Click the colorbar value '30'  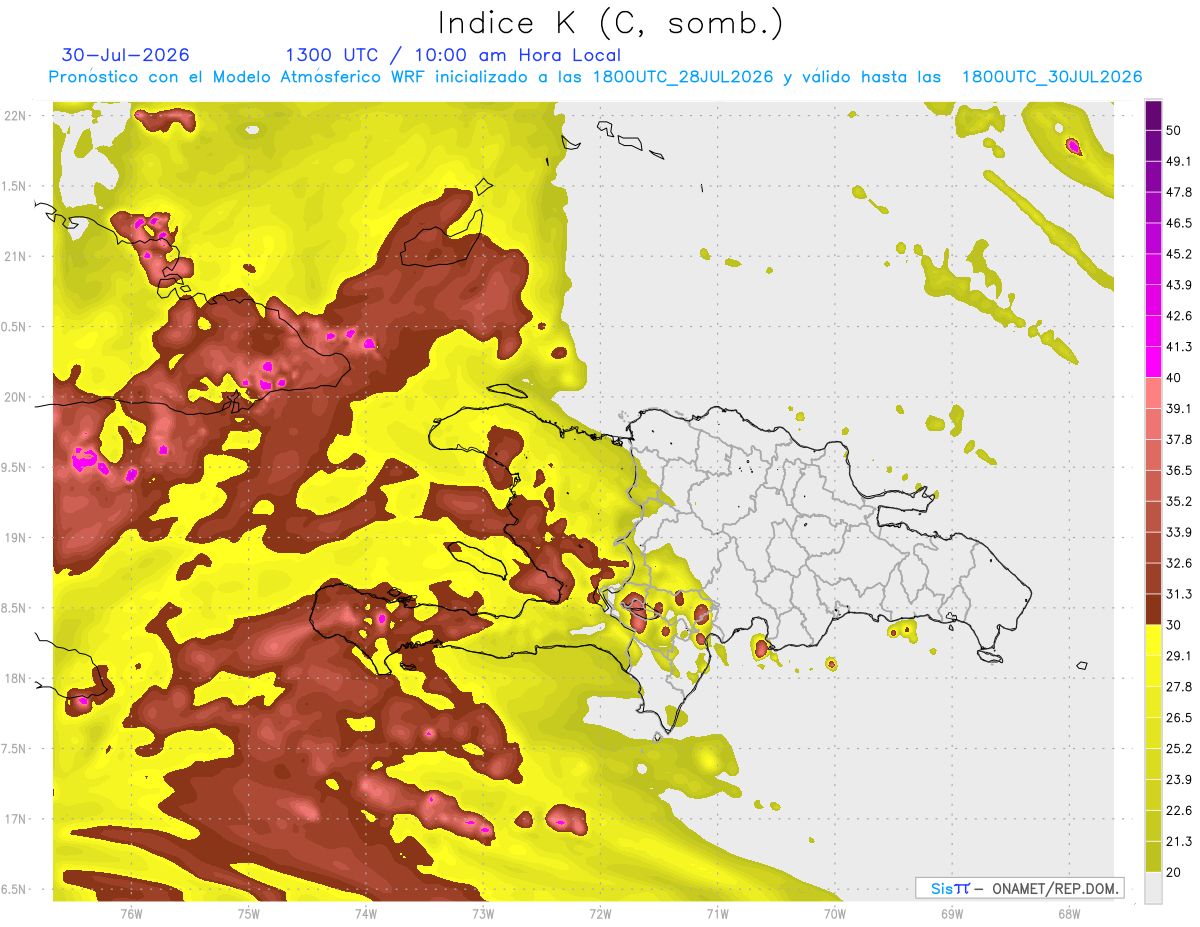(x=1174, y=625)
